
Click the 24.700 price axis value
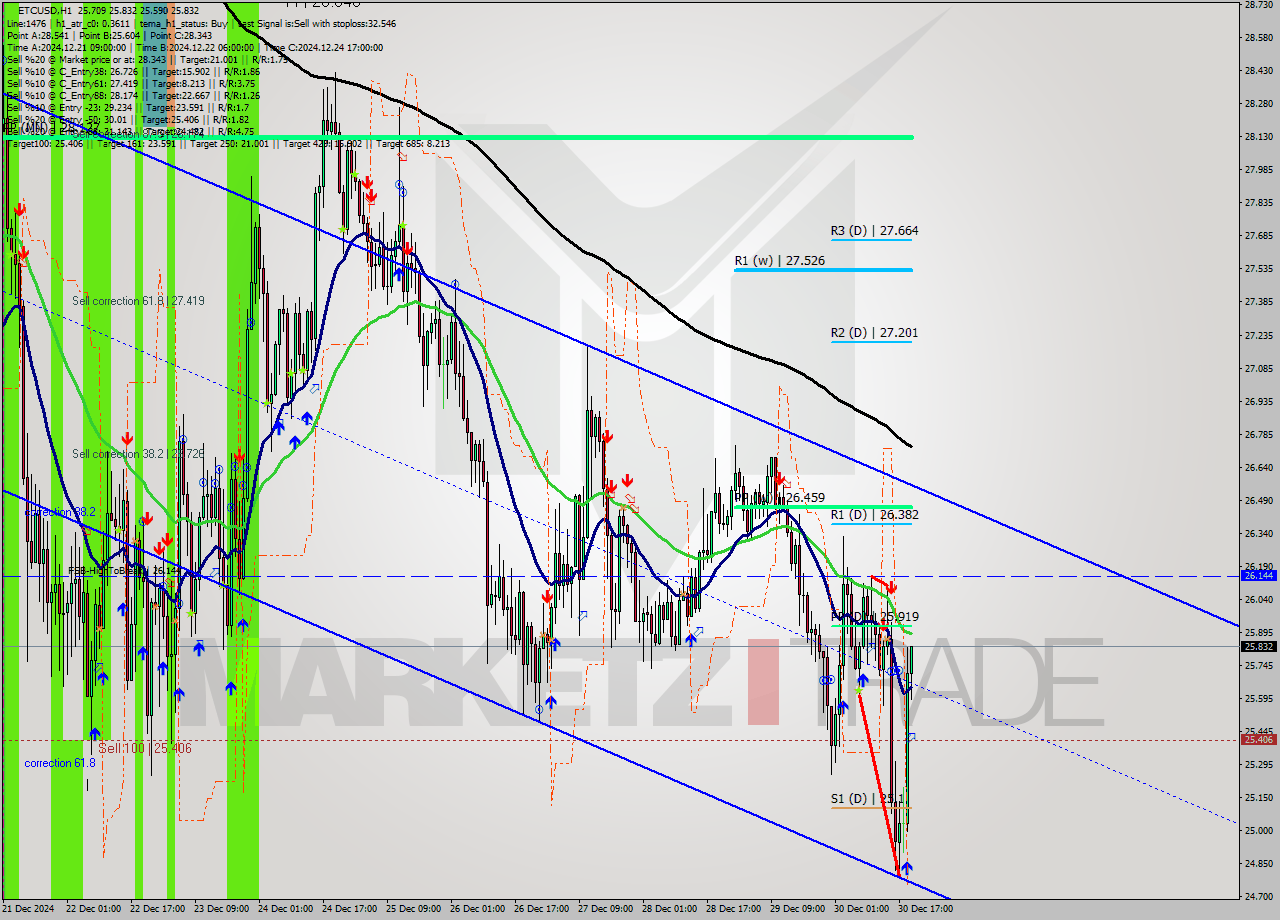[x=1258, y=896]
